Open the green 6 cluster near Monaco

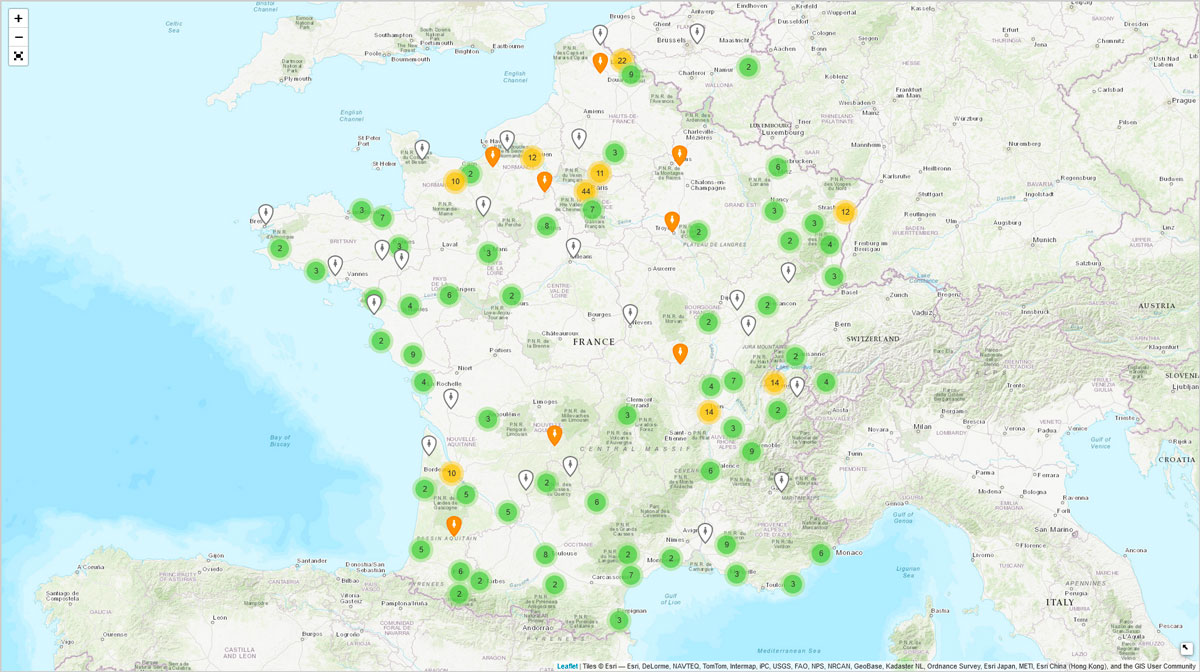(821, 553)
